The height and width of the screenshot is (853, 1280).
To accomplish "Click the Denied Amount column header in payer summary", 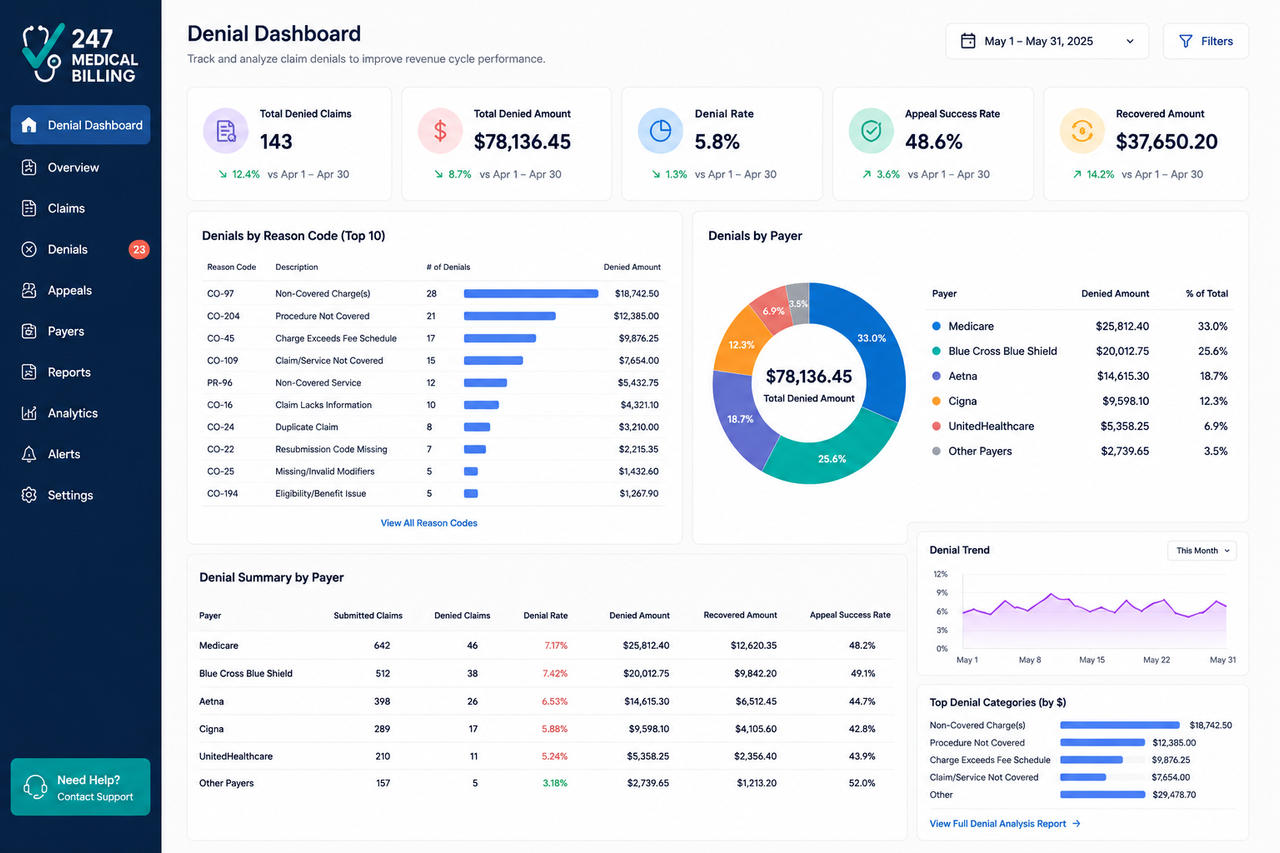I will (x=639, y=615).
